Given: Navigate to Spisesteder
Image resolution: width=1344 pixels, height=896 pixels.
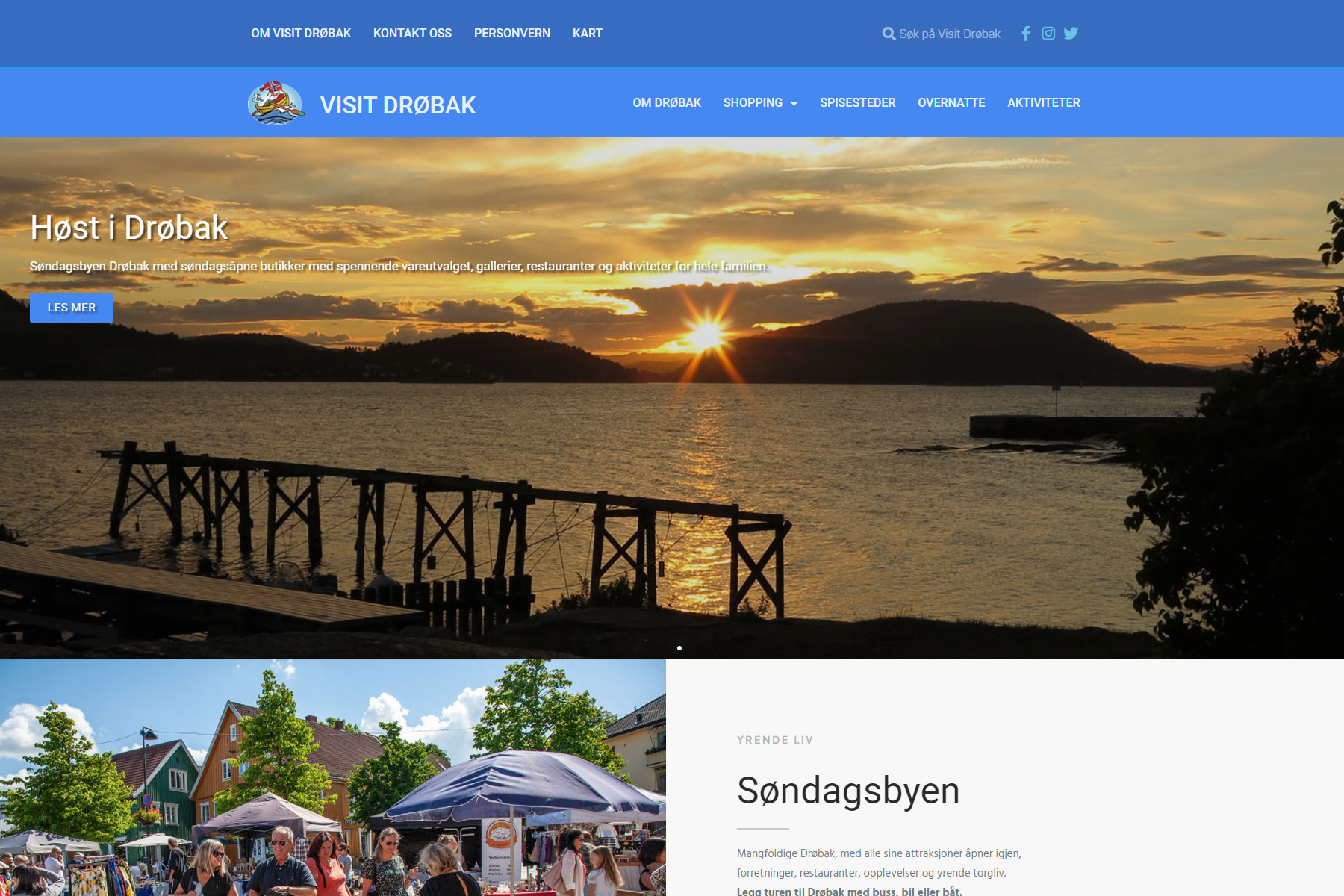Looking at the screenshot, I should coord(857,103).
